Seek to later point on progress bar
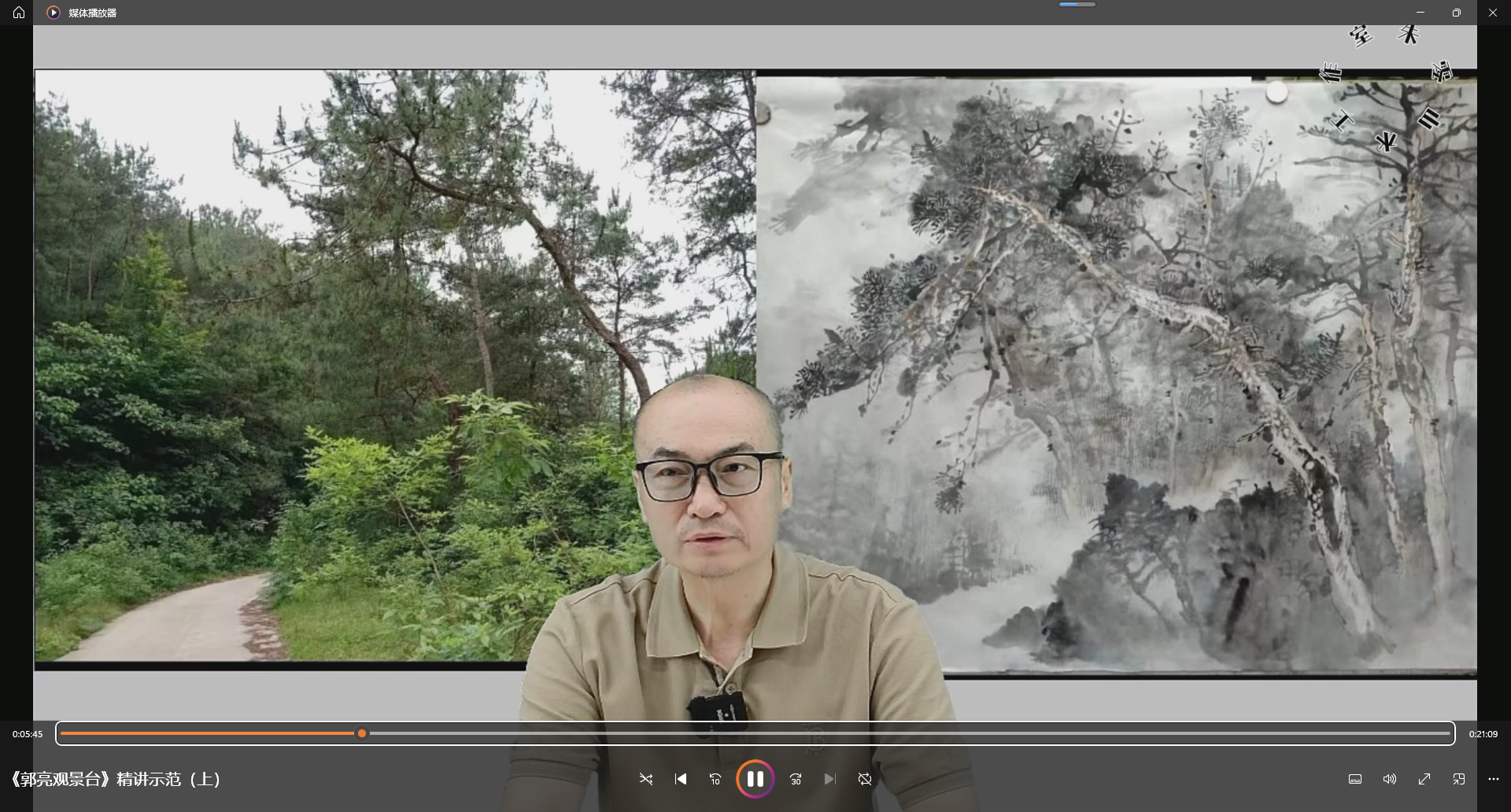 [909, 733]
